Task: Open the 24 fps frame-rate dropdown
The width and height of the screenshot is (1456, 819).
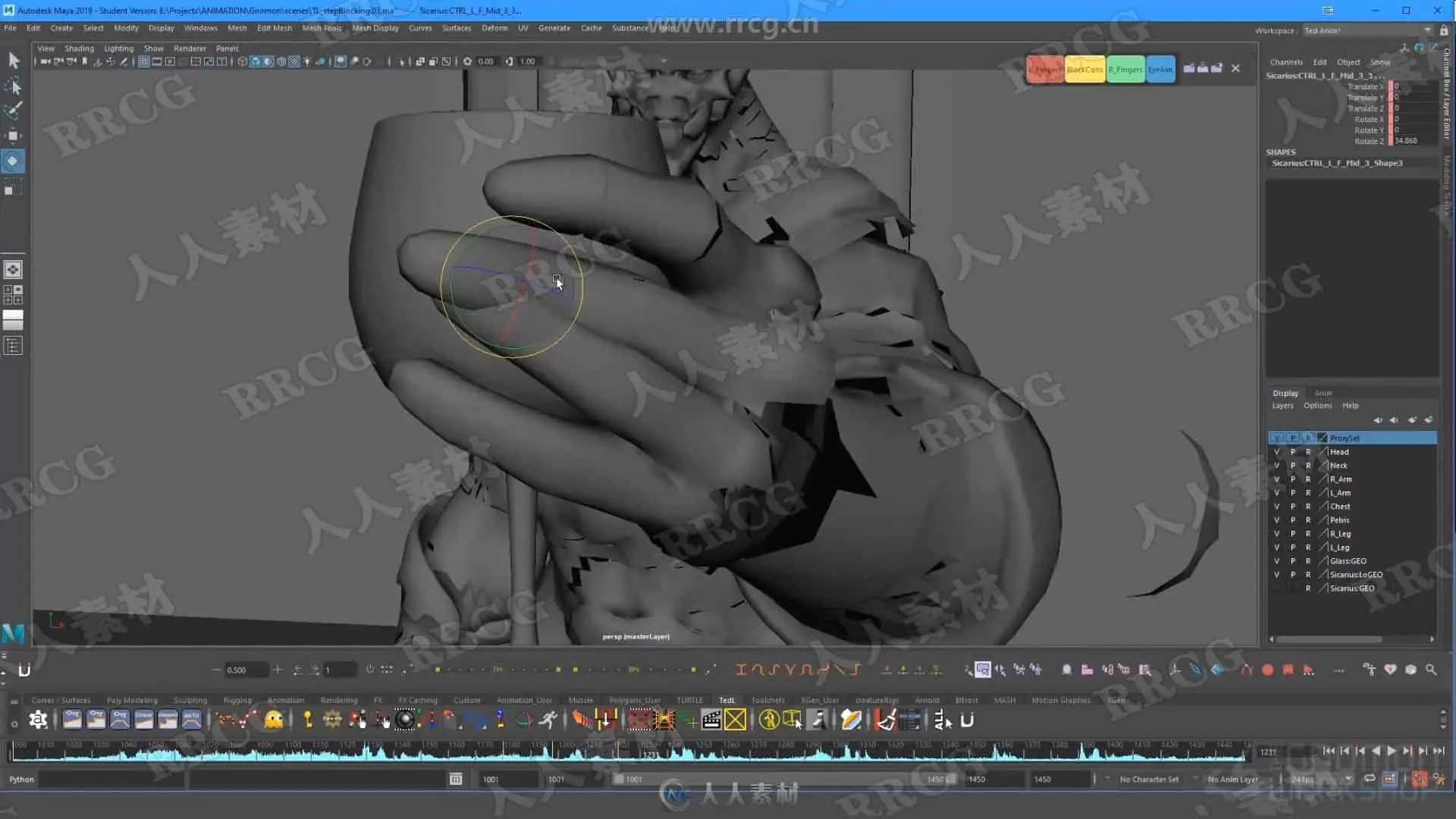Action: (x=1320, y=780)
